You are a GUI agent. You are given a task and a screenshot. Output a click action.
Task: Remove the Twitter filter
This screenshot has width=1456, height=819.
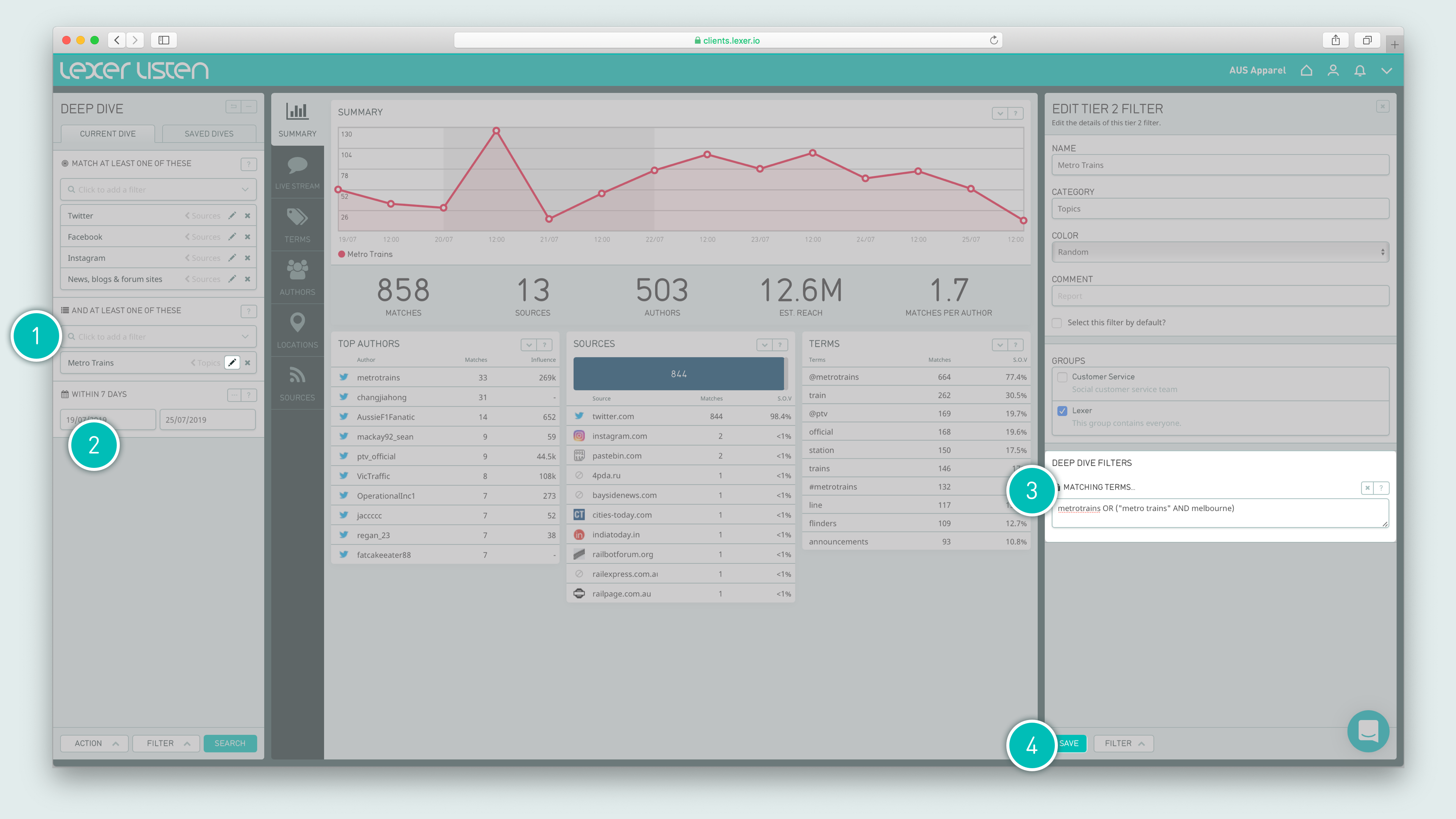248,215
